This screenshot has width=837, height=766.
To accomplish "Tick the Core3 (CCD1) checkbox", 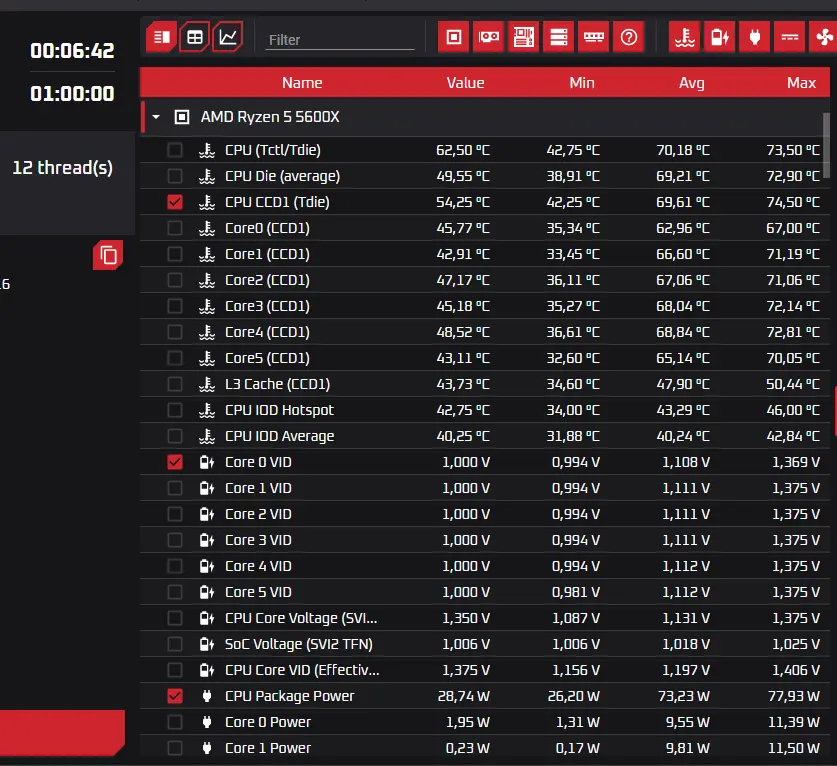I will [175, 306].
